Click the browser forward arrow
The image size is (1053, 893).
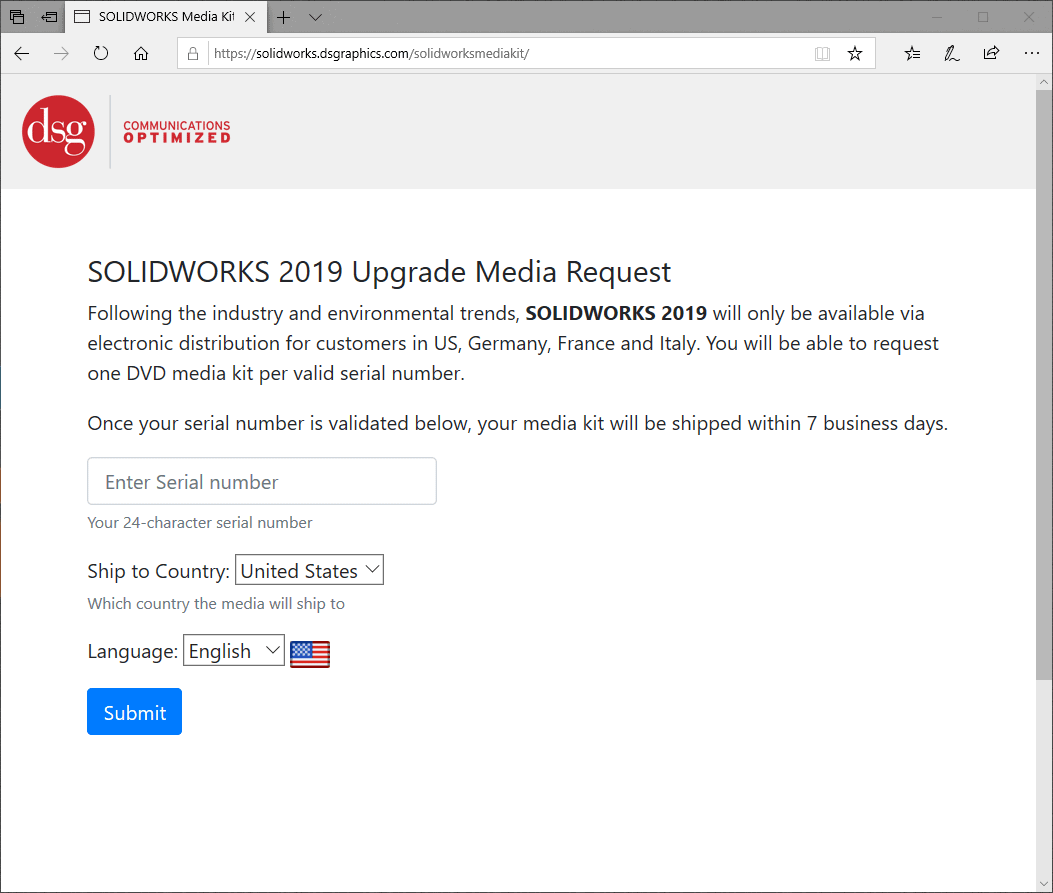[x=61, y=54]
